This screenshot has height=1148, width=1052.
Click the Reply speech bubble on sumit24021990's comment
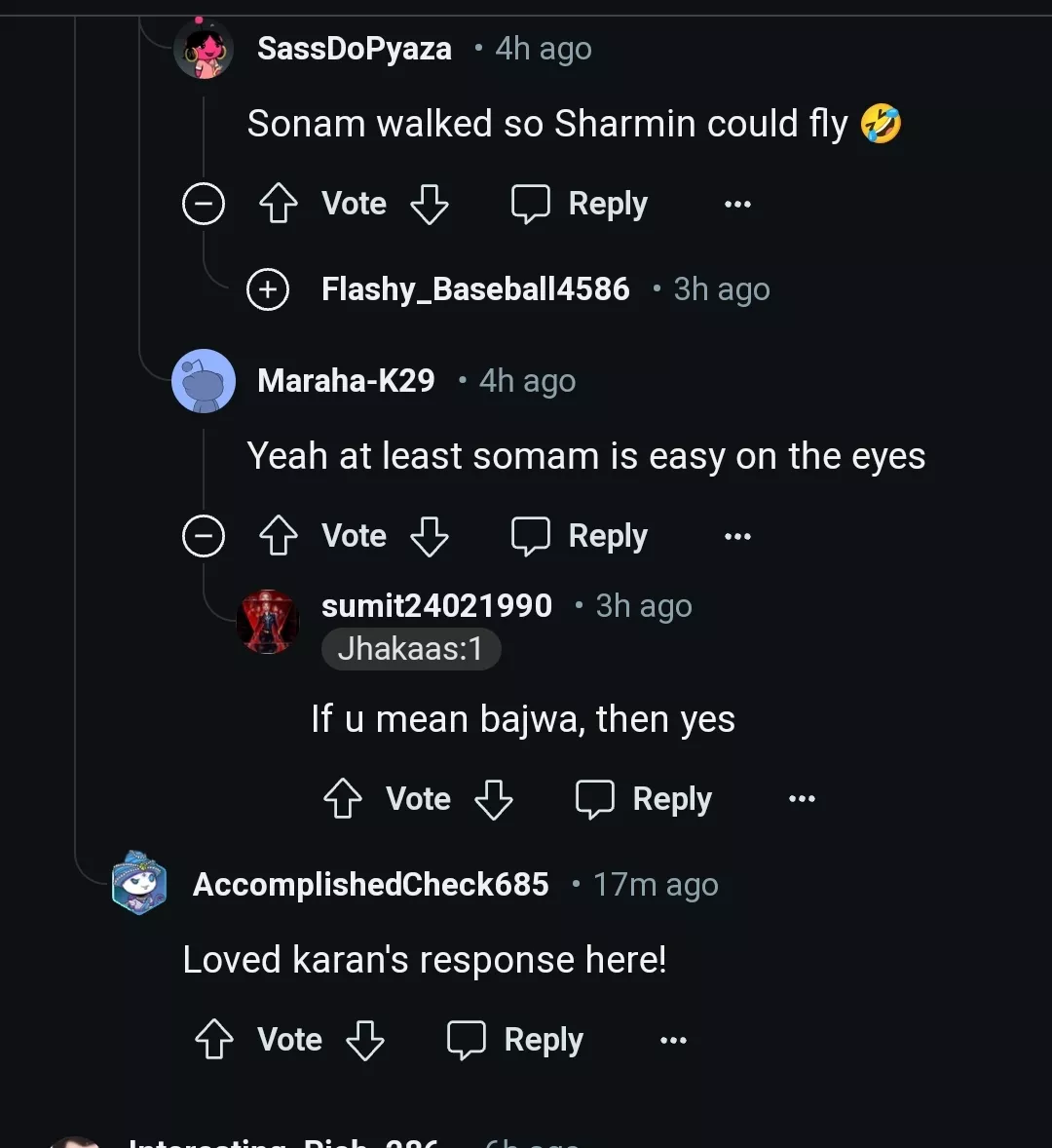coord(594,798)
